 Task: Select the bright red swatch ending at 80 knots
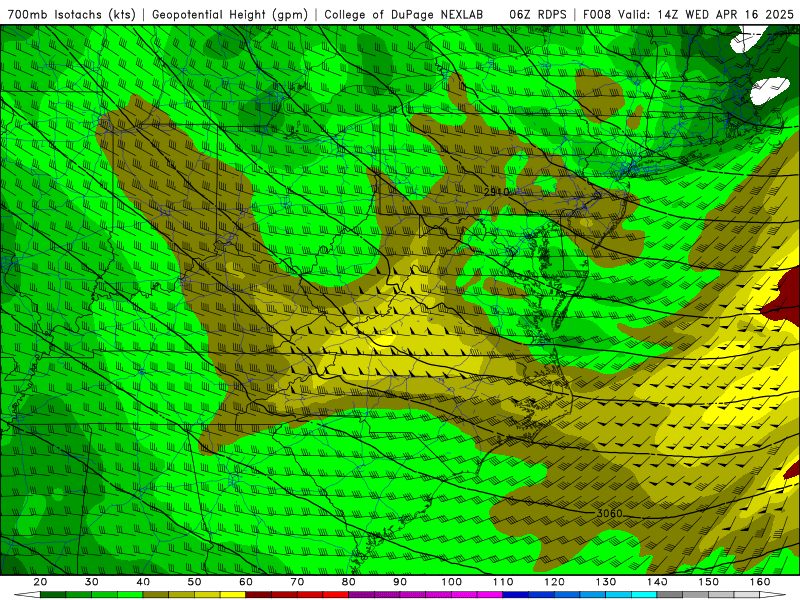point(336,594)
